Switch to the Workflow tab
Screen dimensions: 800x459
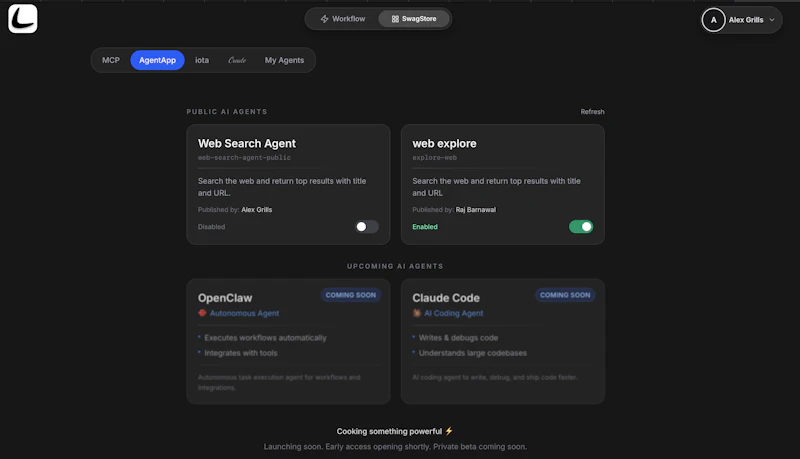(x=343, y=19)
